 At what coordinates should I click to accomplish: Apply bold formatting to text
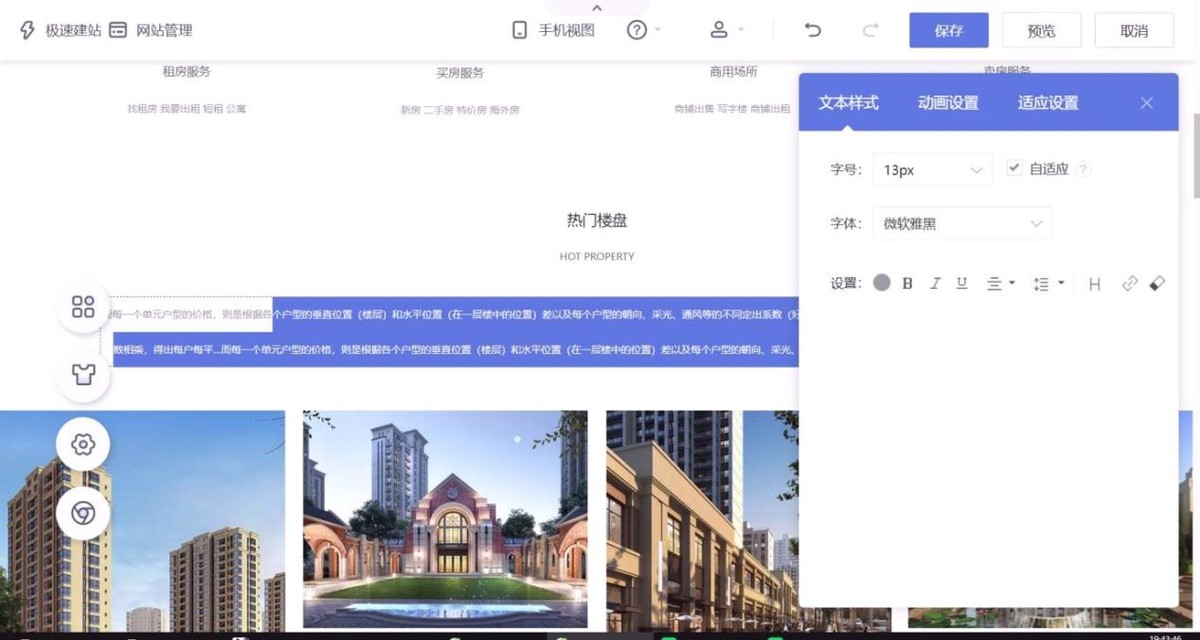[907, 283]
